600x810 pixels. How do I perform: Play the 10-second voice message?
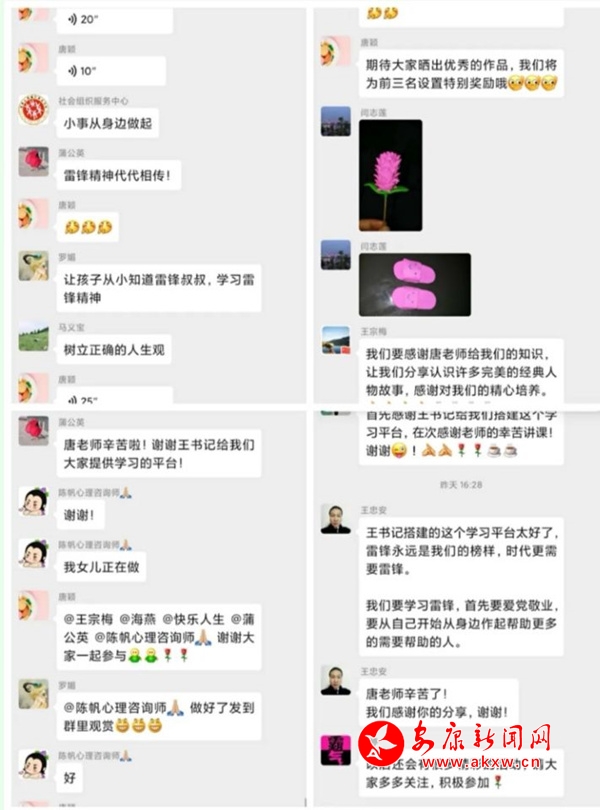pos(111,71)
